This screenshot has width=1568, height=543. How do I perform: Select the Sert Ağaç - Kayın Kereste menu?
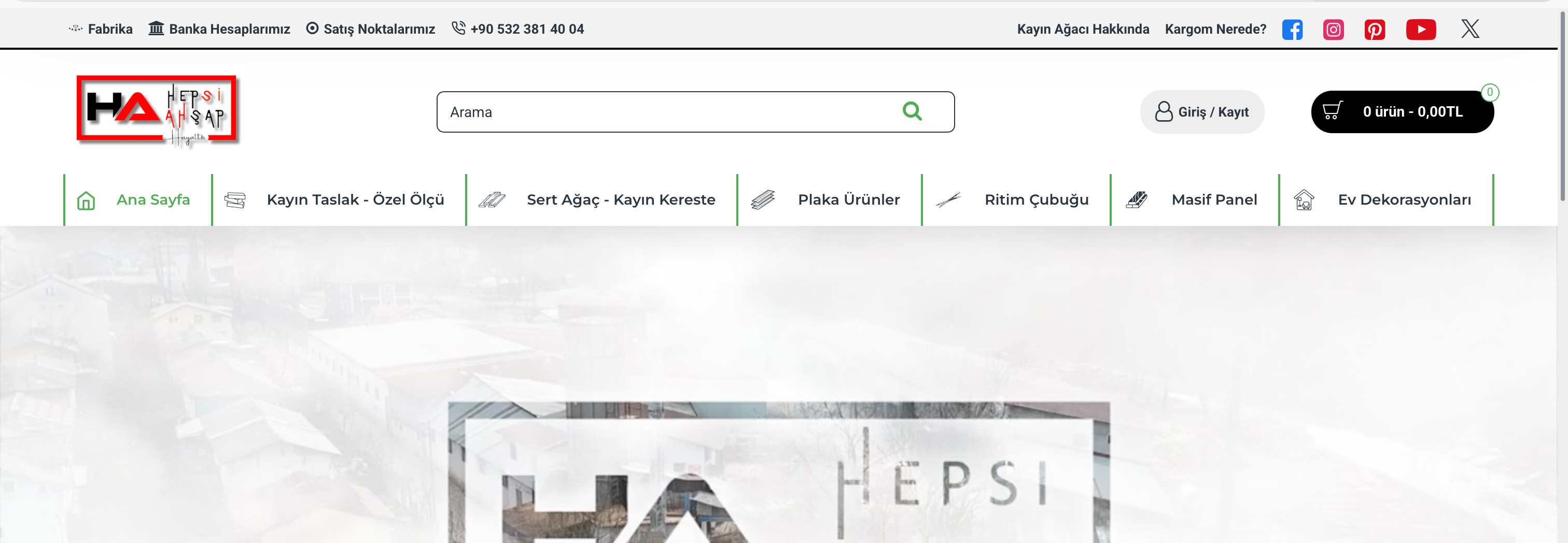tap(621, 199)
